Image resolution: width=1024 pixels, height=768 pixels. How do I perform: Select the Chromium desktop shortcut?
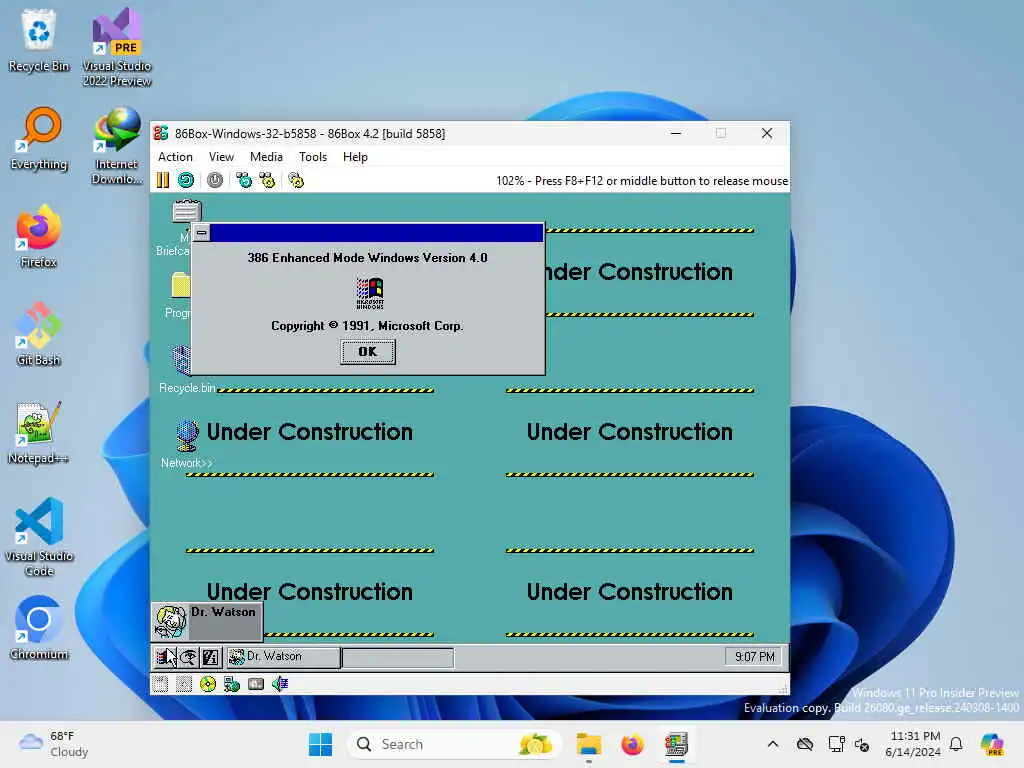(x=39, y=628)
